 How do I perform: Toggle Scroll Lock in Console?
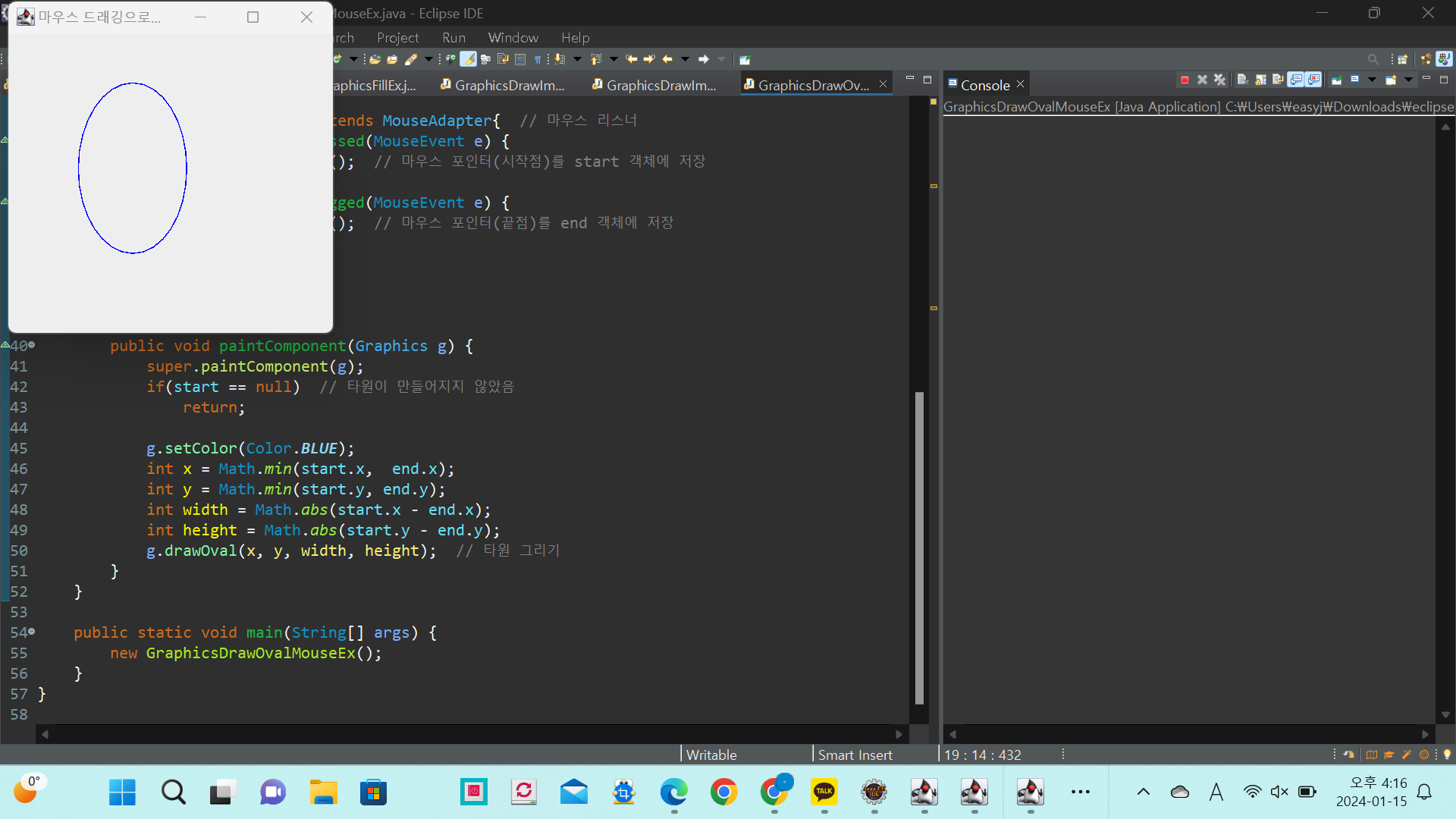click(x=1260, y=80)
